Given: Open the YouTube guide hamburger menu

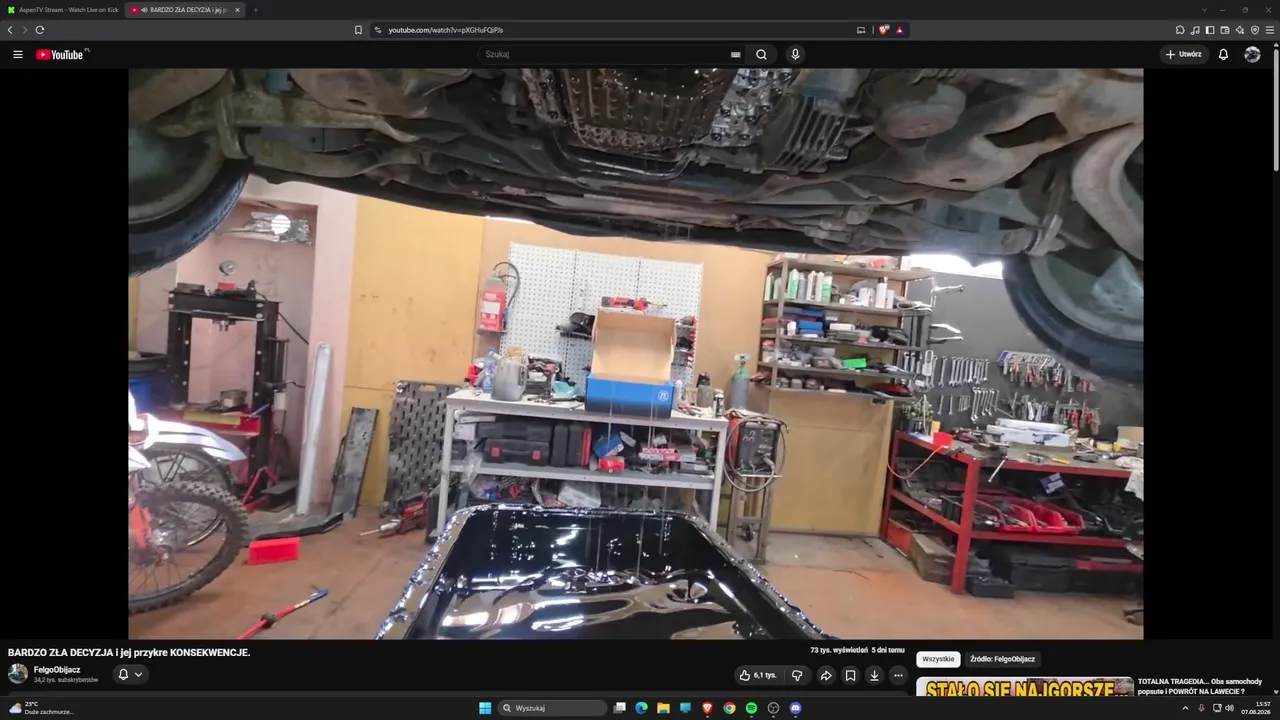Looking at the screenshot, I should click(x=18, y=55).
